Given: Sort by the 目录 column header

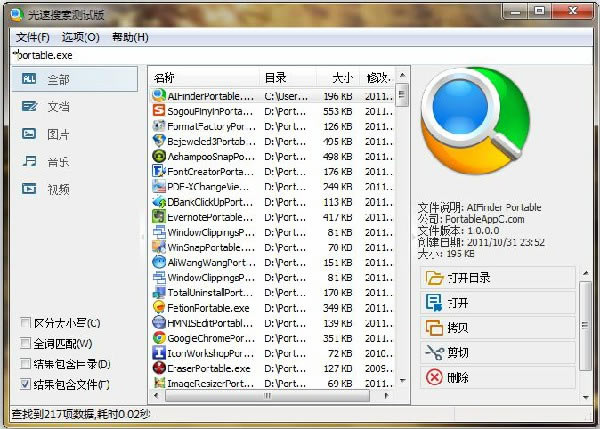Looking at the screenshot, I should pos(288,78).
